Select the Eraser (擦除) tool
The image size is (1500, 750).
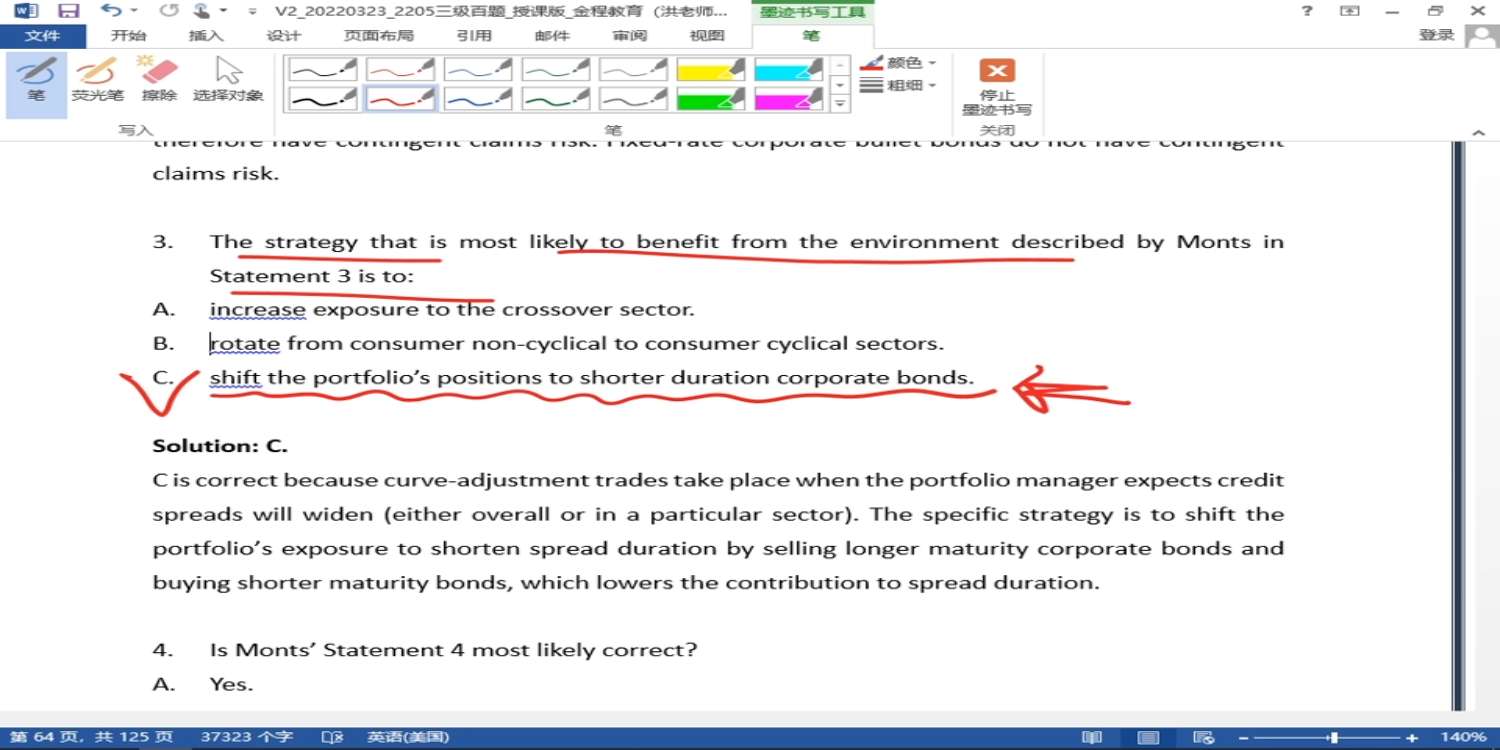click(x=159, y=80)
